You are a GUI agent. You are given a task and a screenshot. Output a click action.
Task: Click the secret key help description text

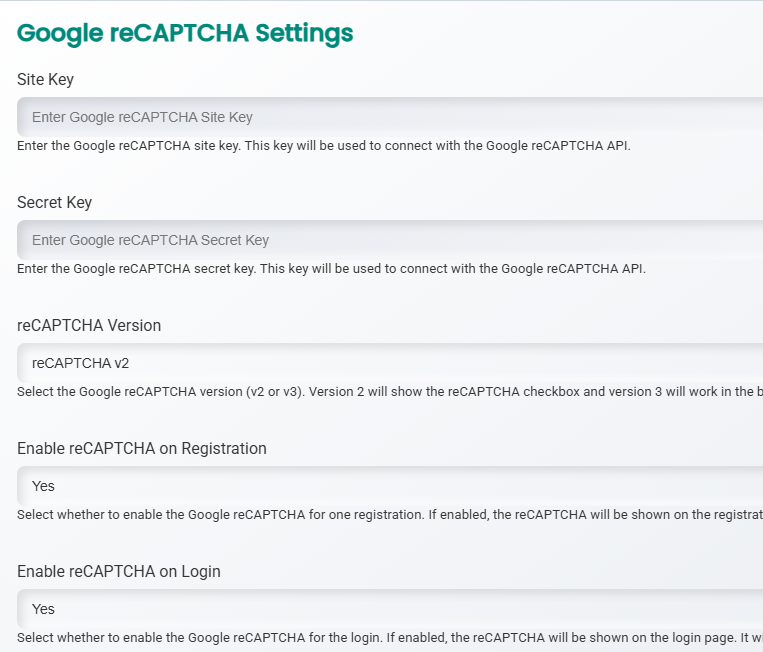(331, 268)
